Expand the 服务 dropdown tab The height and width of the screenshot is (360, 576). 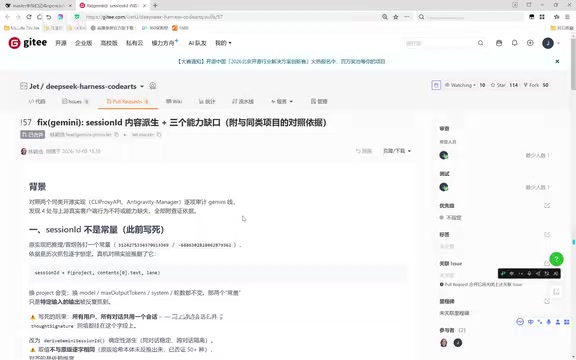pyautogui.click(x=282, y=101)
